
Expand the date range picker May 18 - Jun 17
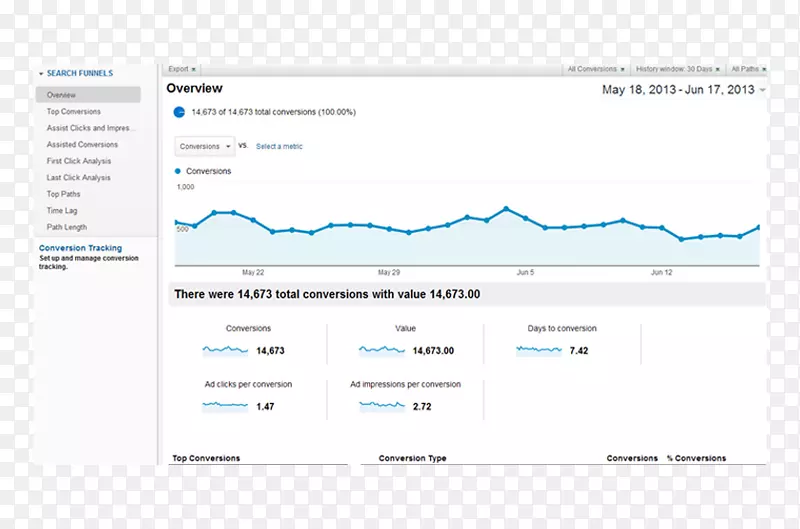[684, 90]
